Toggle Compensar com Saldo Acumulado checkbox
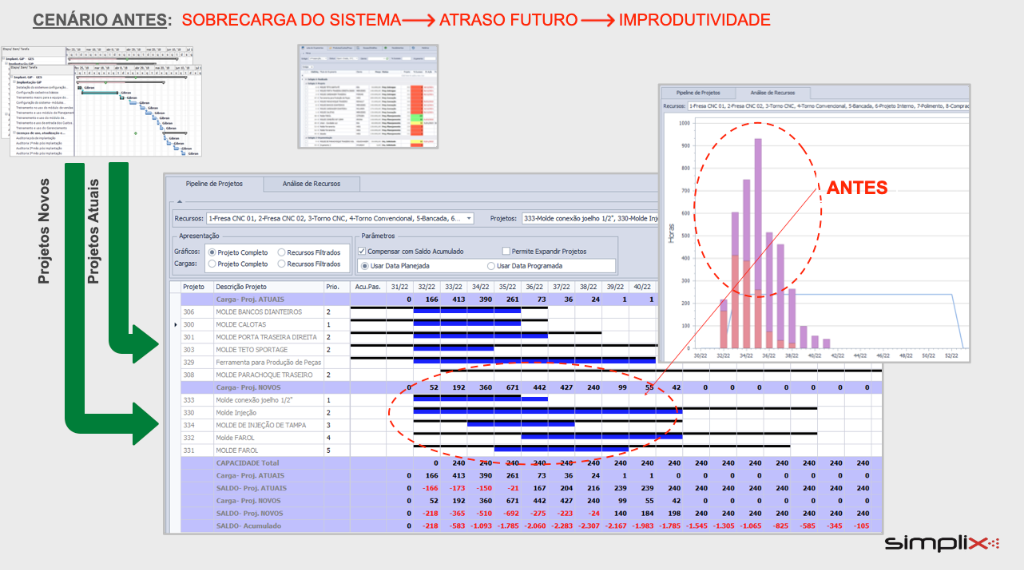This screenshot has width=1024, height=570. click(362, 251)
